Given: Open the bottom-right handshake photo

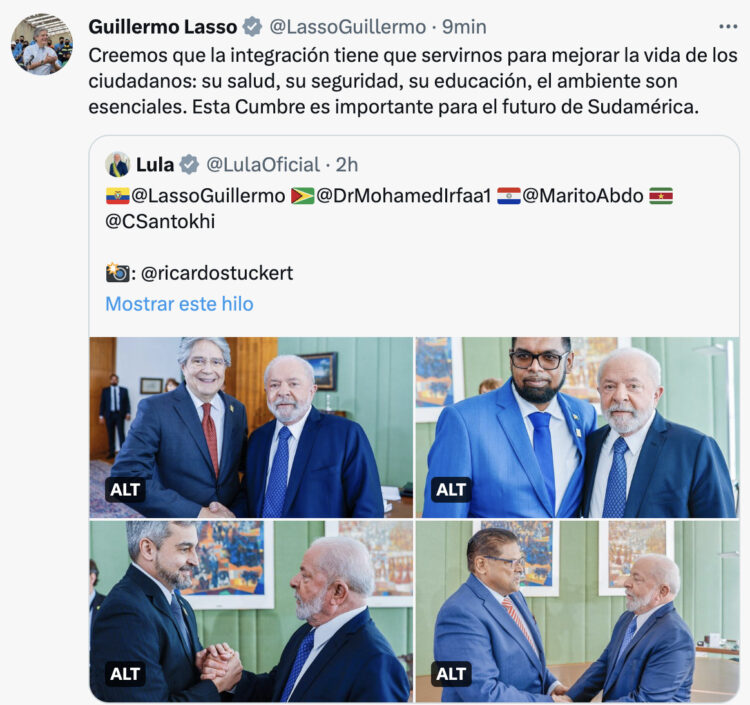Looking at the screenshot, I should [577, 611].
